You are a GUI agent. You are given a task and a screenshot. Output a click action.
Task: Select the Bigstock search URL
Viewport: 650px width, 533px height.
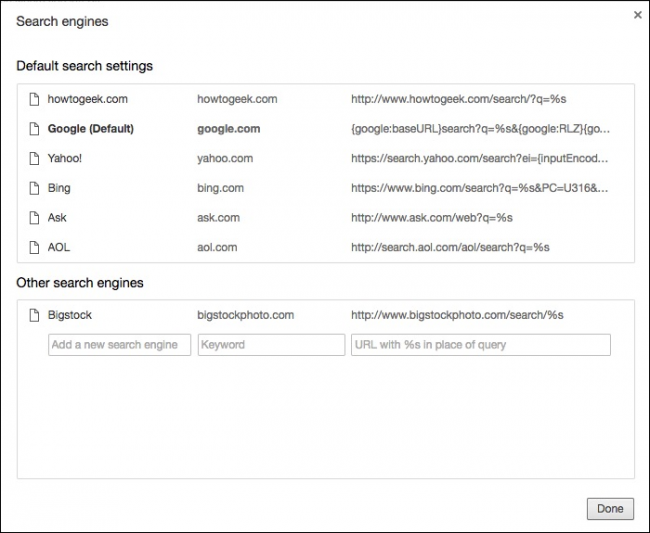457,315
